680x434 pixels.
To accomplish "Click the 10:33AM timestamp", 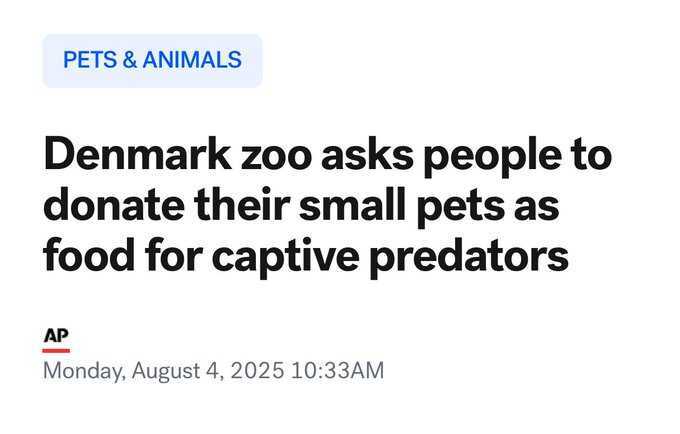I will point(337,371).
